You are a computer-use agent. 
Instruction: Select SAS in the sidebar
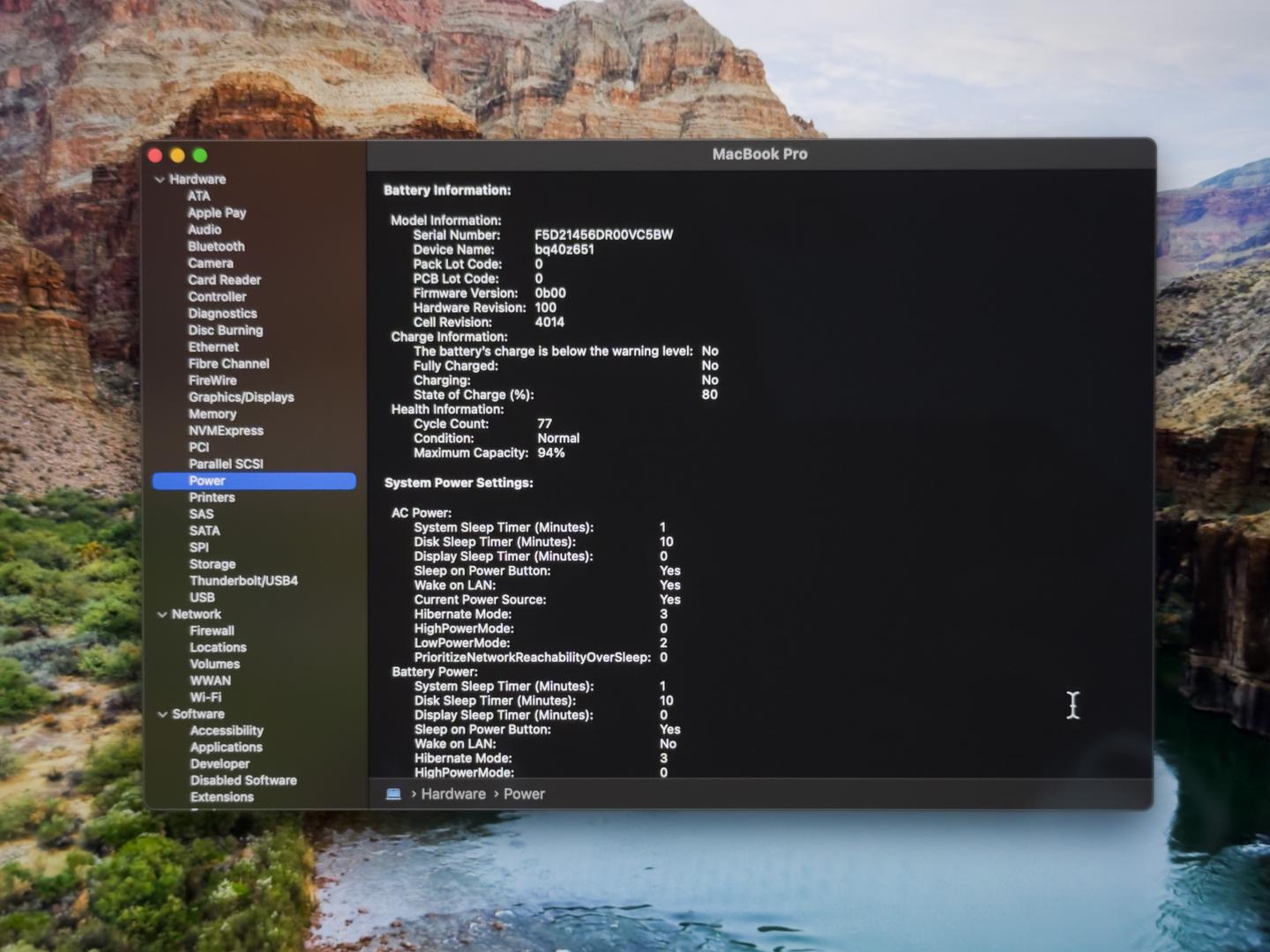coord(201,515)
